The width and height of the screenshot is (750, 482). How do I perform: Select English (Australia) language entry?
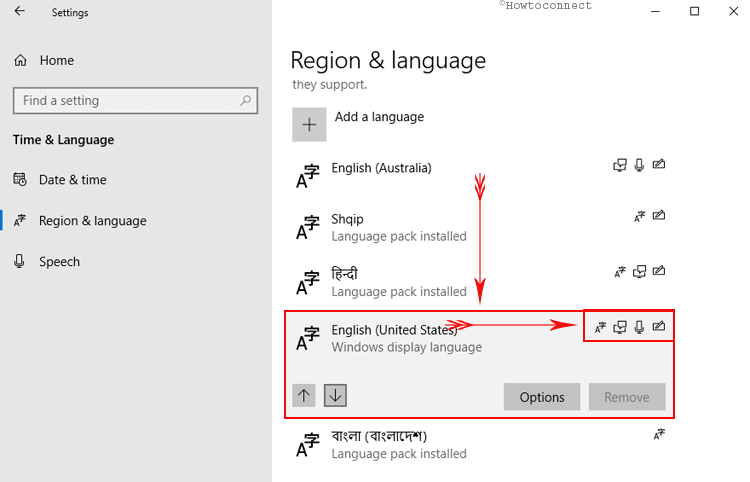(381, 169)
